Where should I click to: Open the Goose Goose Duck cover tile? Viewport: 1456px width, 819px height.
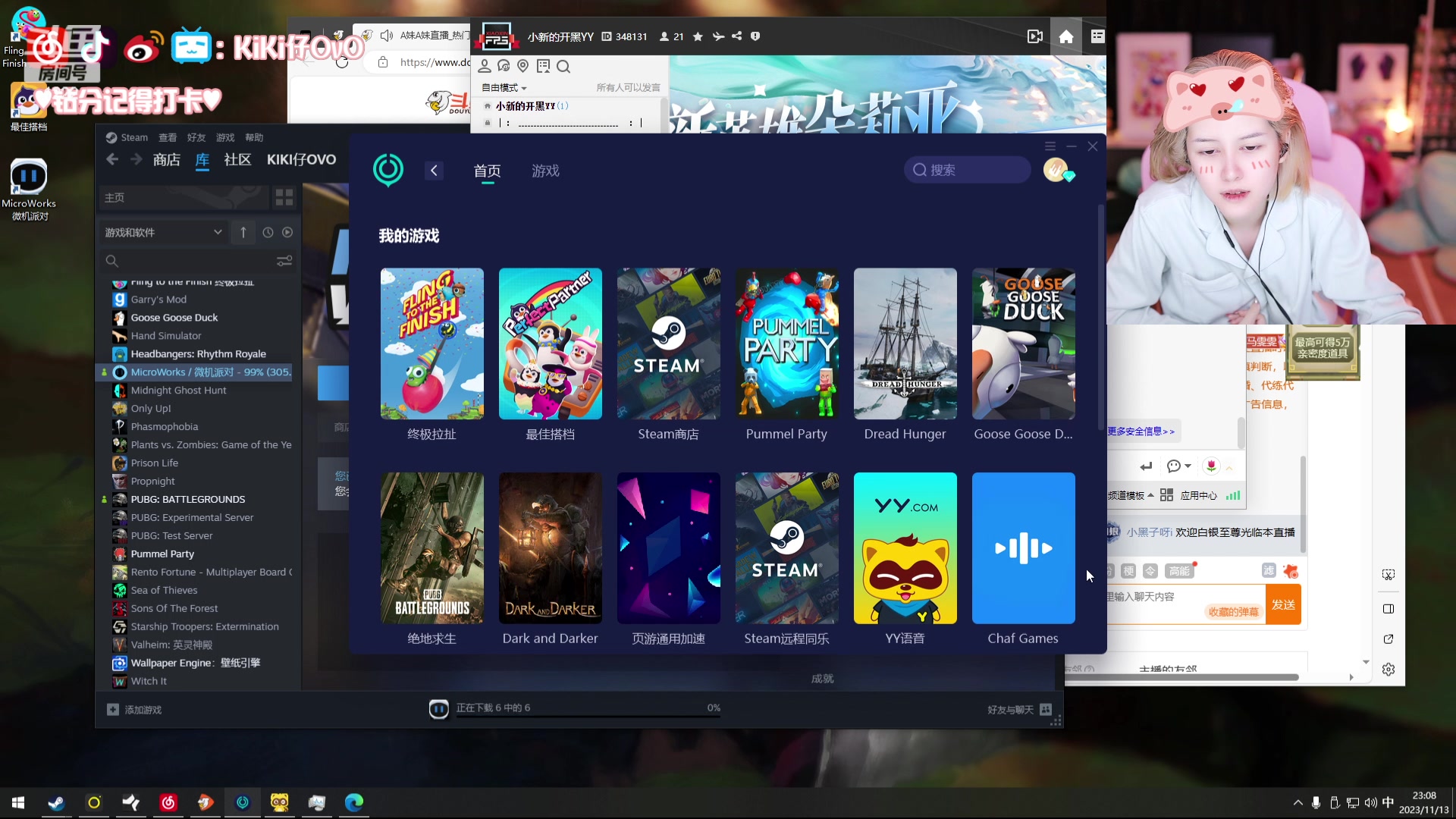coord(1024,344)
